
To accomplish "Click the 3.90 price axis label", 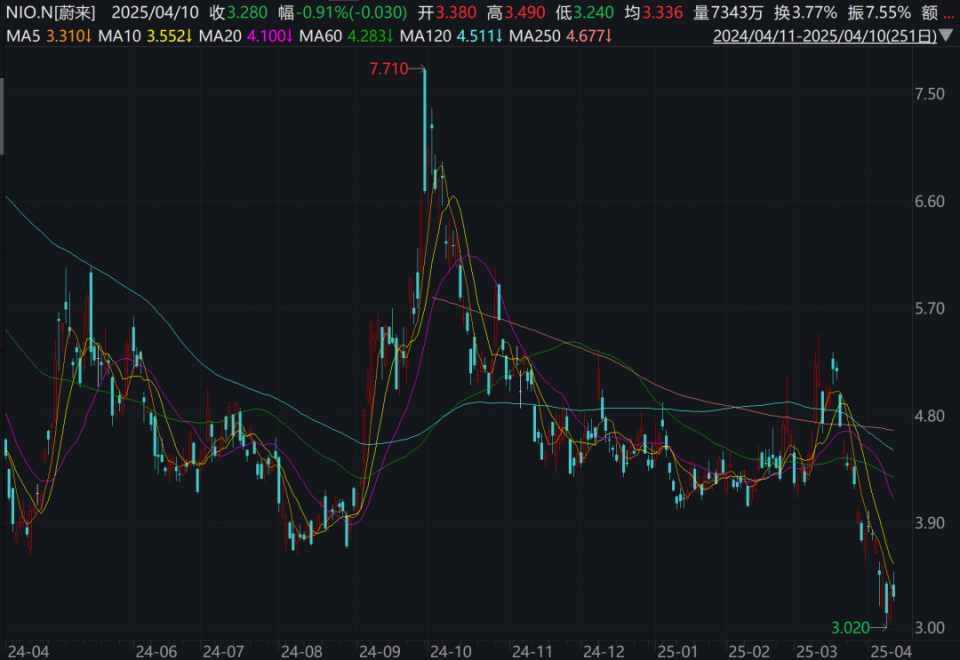I will point(929,523).
